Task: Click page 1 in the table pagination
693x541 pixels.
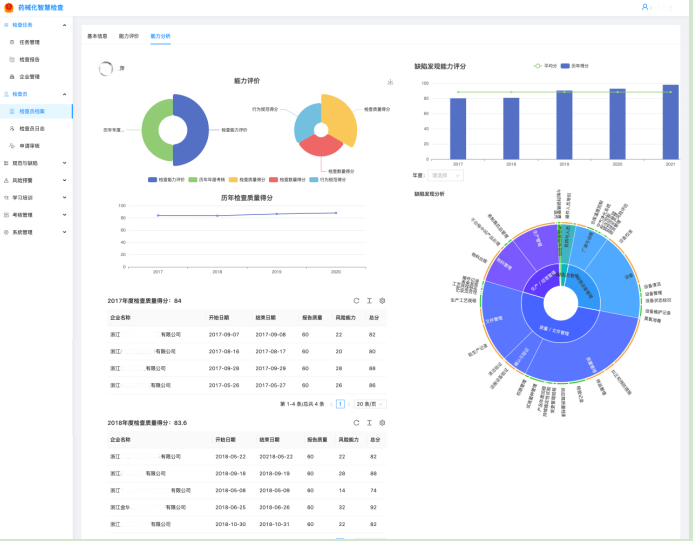Action: pyautogui.click(x=340, y=404)
